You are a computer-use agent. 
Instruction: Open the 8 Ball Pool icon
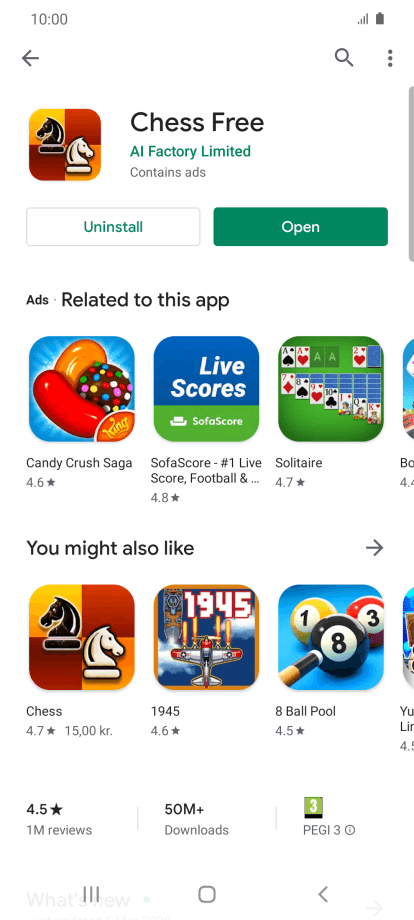tap(331, 637)
